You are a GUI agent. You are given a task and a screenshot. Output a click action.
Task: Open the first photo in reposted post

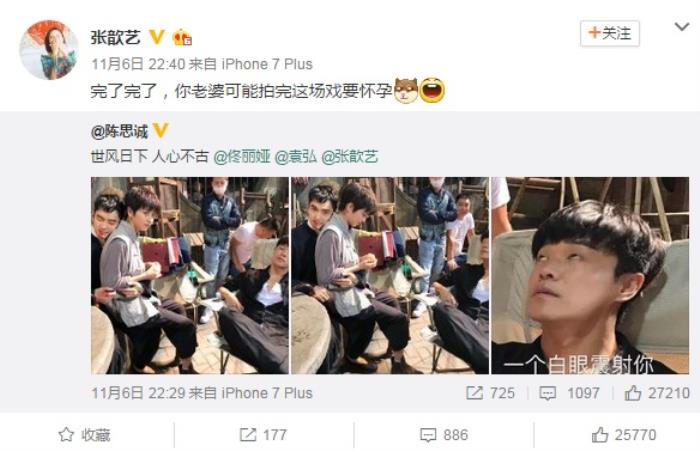(190, 276)
